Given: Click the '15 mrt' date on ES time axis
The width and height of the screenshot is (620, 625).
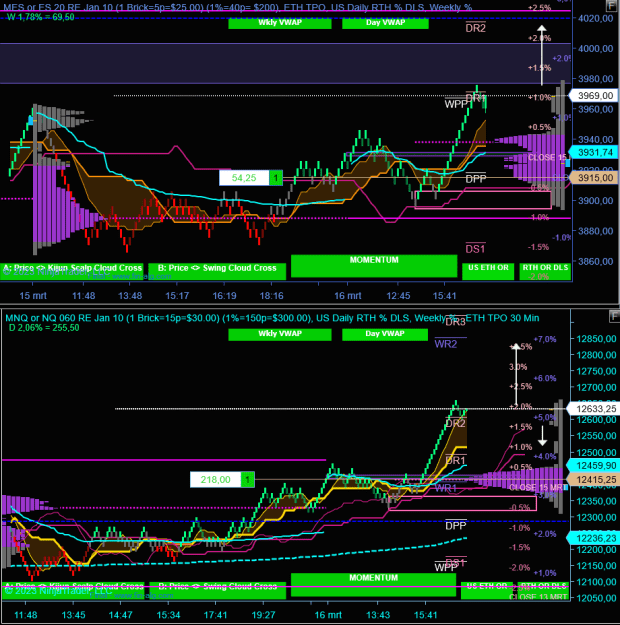Looking at the screenshot, I should [x=33, y=296].
